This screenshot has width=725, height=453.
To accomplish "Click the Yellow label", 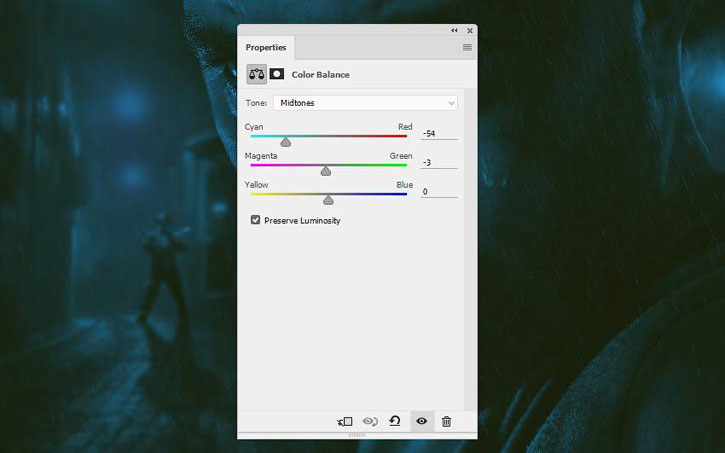I will 256,184.
